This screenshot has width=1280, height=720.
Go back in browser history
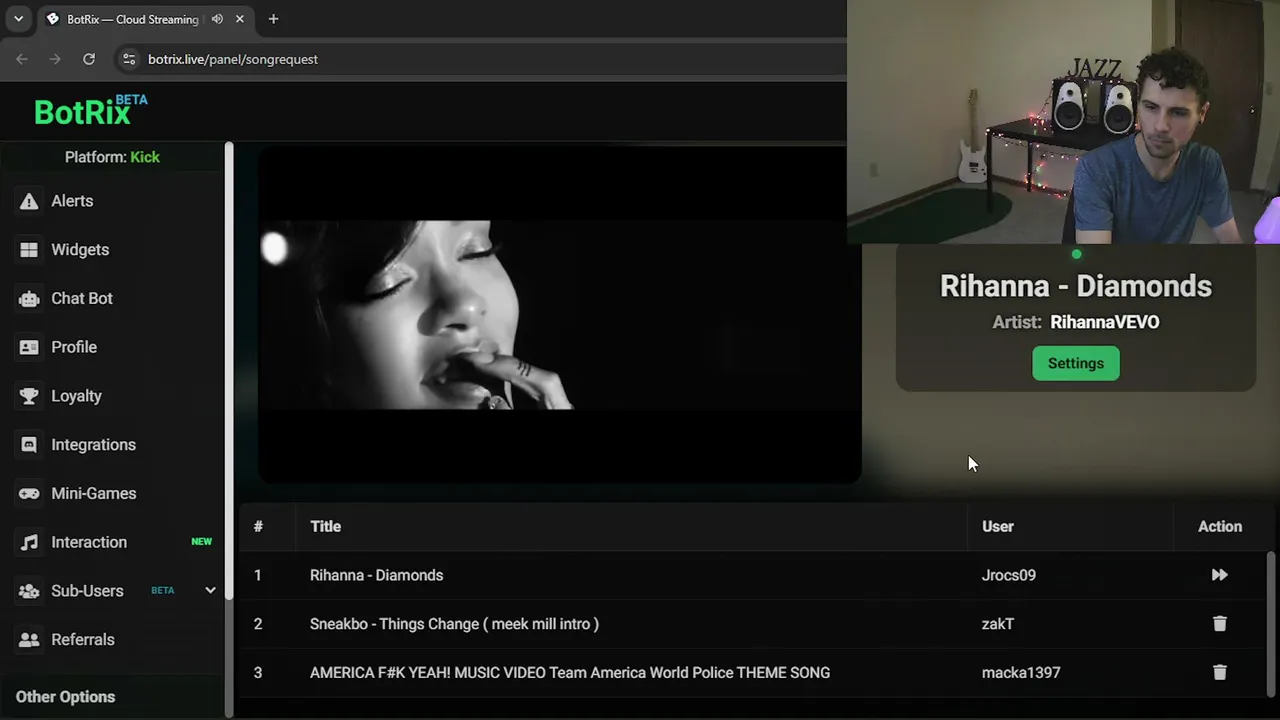click(x=22, y=59)
